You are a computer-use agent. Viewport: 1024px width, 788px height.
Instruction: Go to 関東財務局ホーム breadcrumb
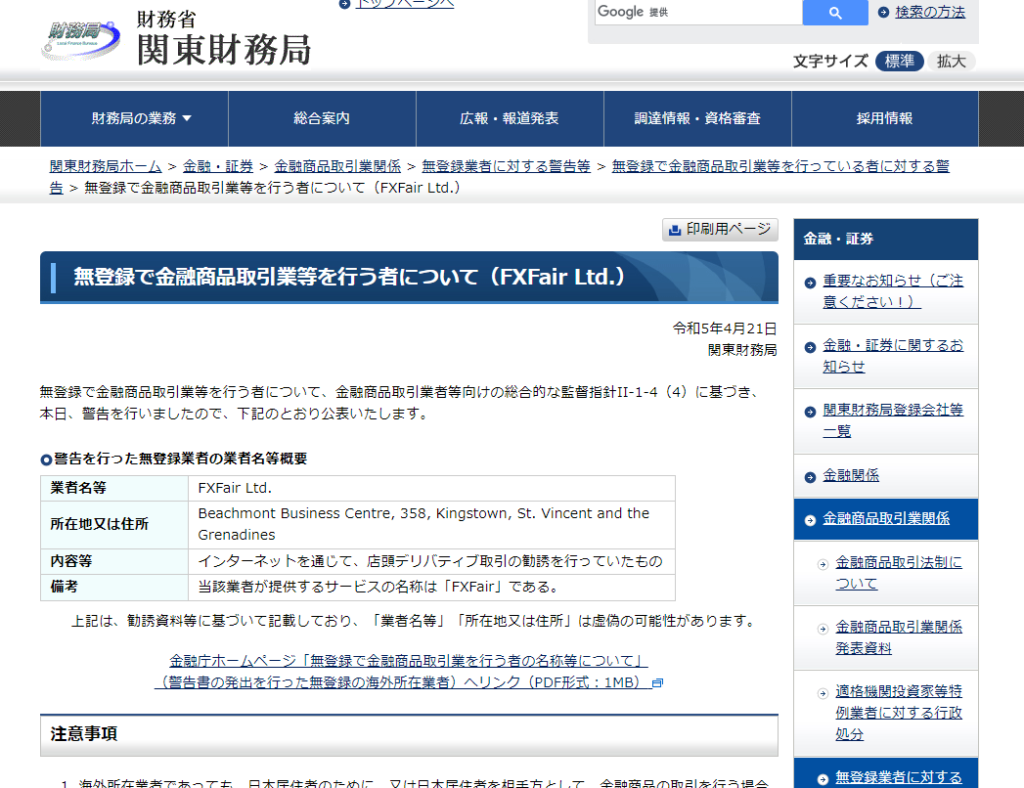pos(105,166)
